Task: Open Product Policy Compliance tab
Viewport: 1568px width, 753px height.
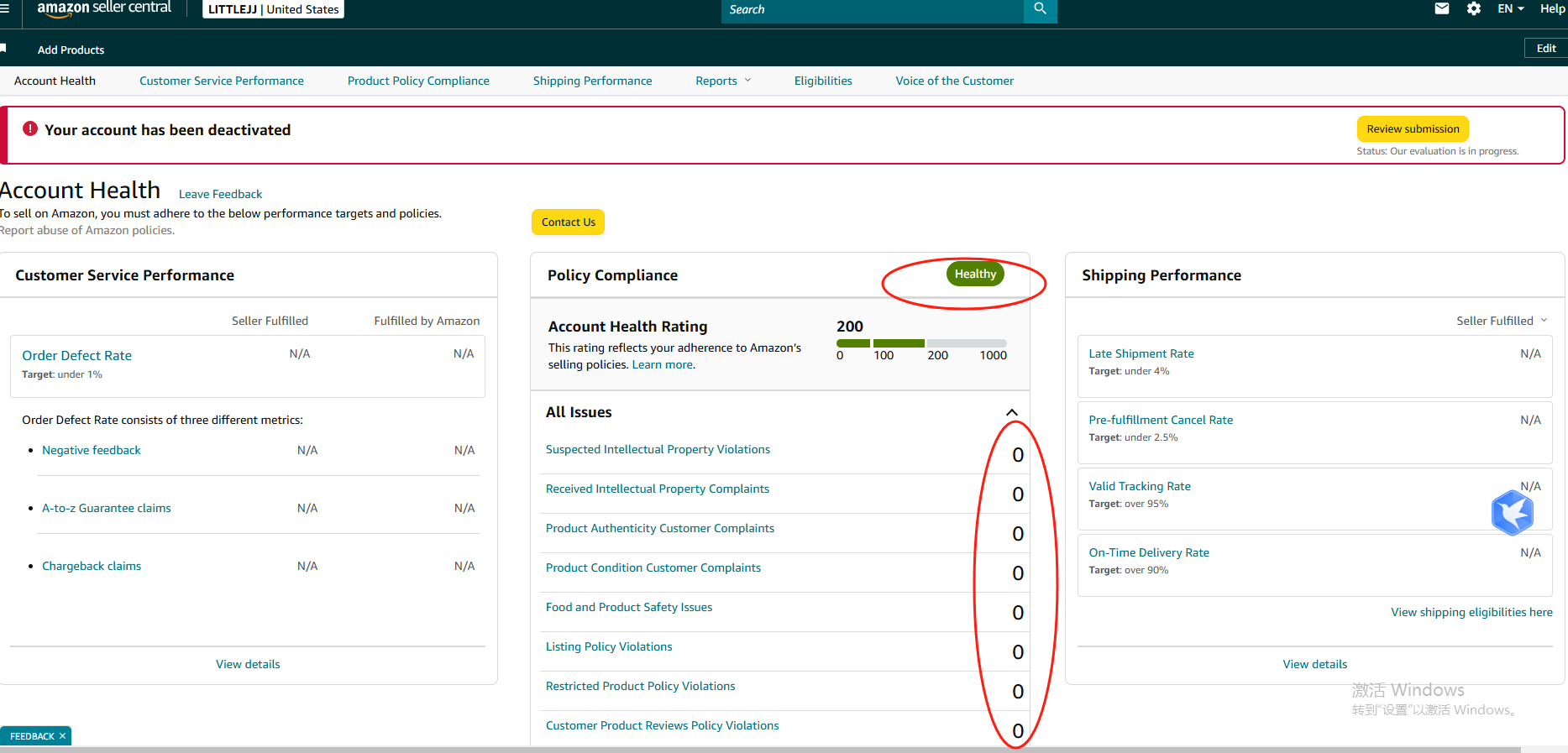Action: coord(418,81)
